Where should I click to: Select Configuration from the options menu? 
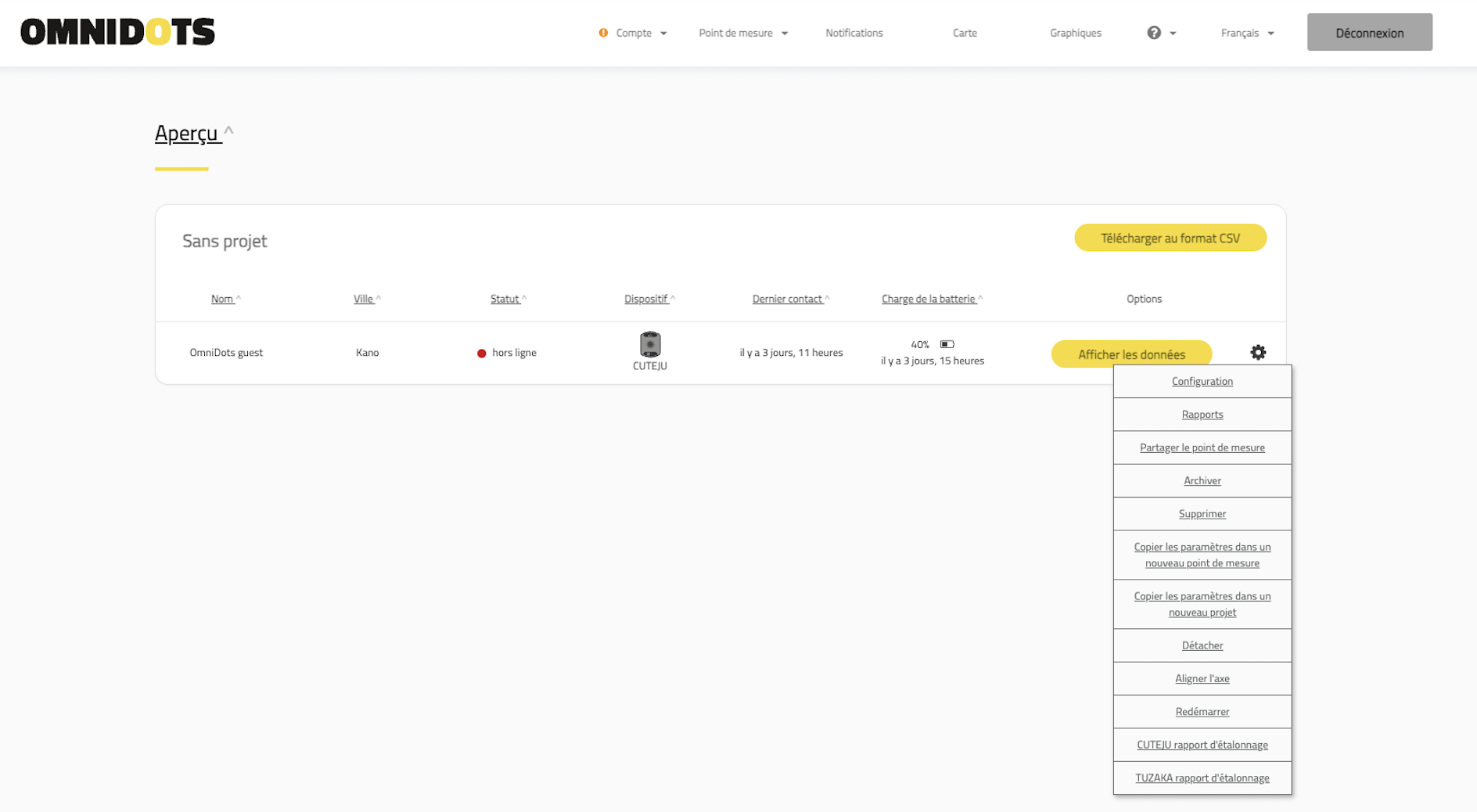click(x=1202, y=382)
